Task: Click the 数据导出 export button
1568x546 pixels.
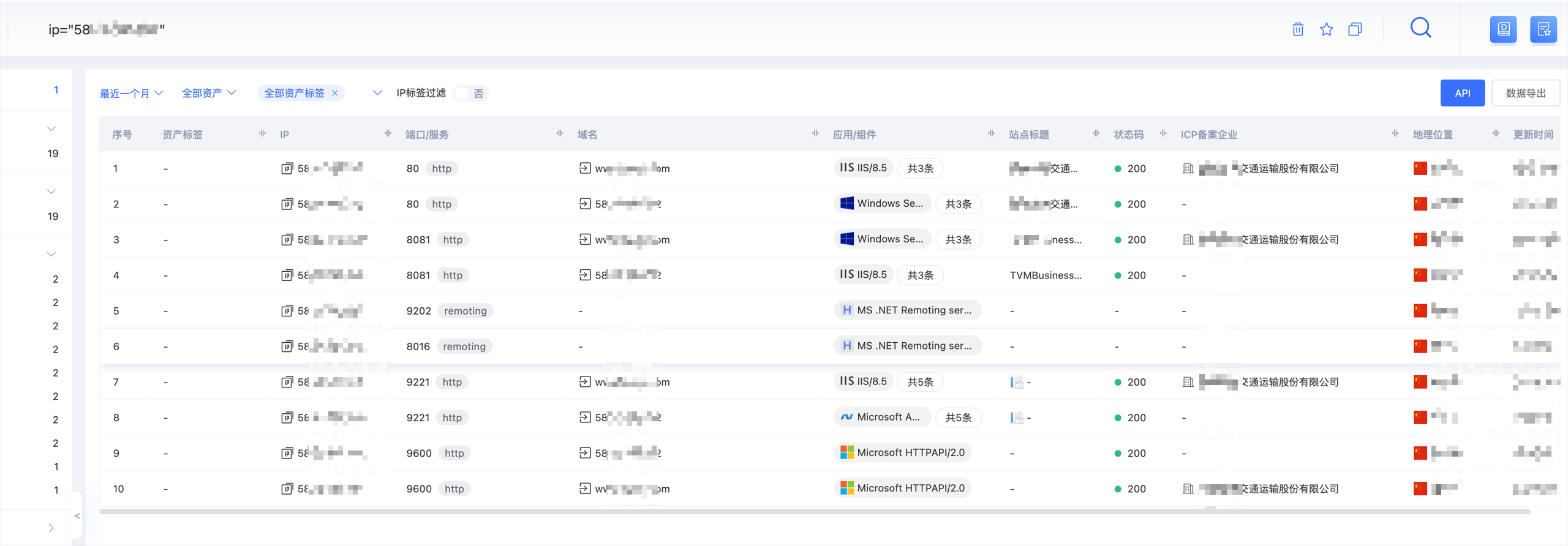Action: pos(1525,93)
